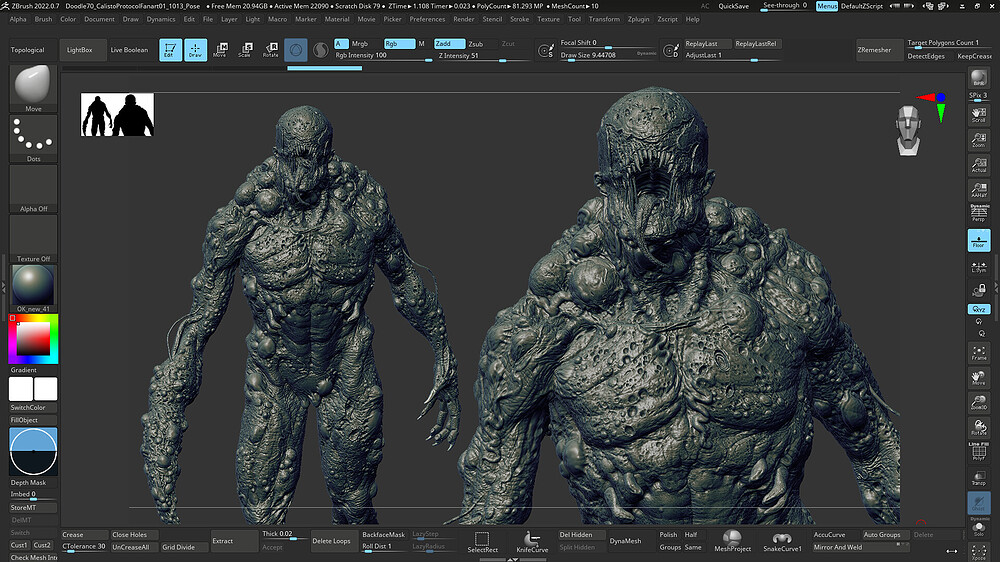The width and height of the screenshot is (1000, 562).
Task: Toggle local symmetry (L.Sym)
Action: click(978, 267)
